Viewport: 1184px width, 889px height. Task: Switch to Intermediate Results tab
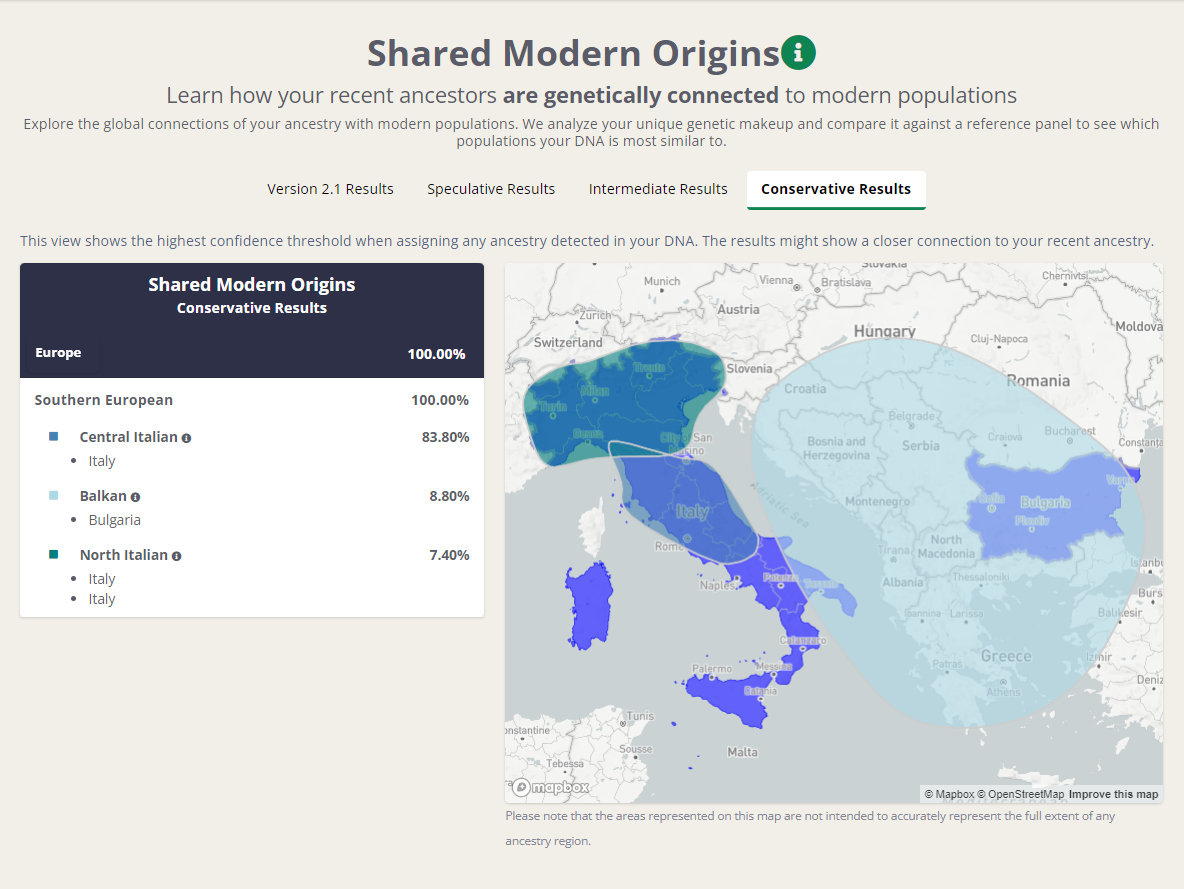coord(658,189)
